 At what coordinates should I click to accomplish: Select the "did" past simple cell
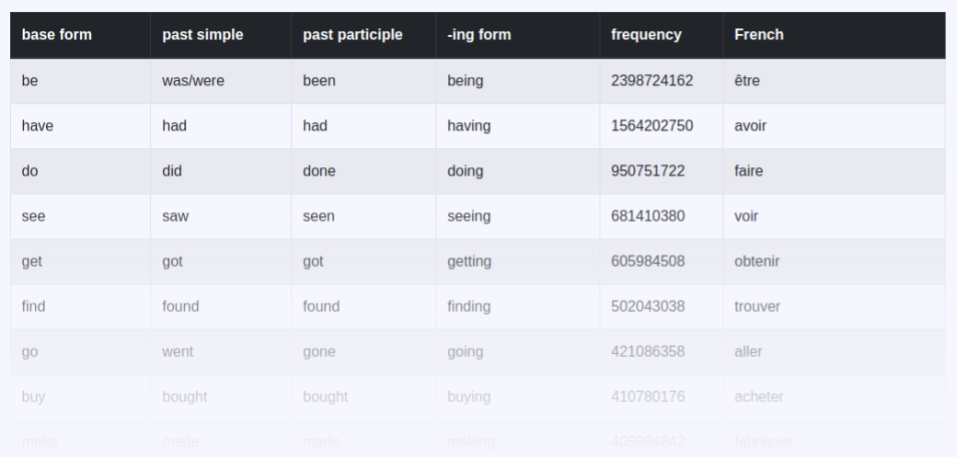tap(172, 171)
